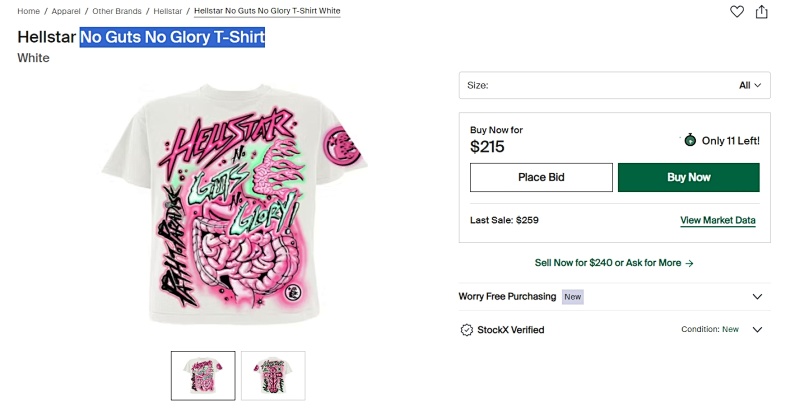Open the Size dropdown showing All
The image size is (800, 416).
point(614,85)
